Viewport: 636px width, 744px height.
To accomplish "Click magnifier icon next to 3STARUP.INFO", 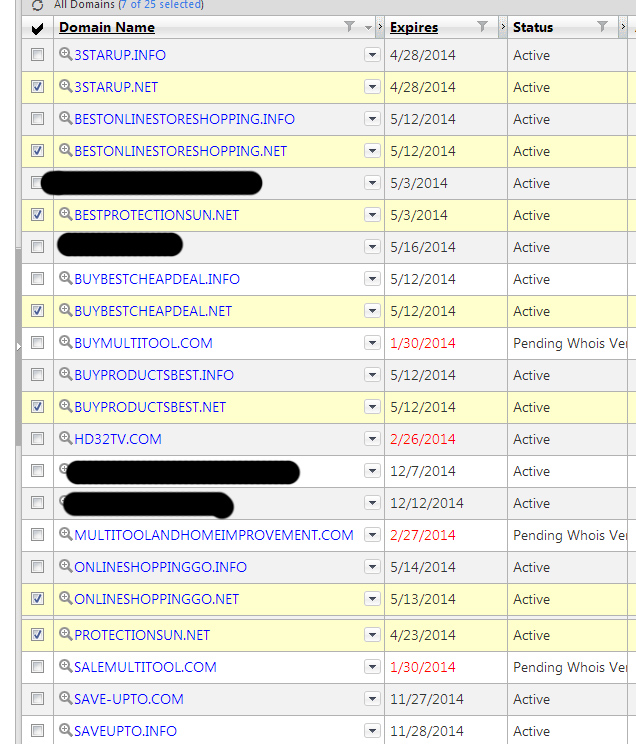I will [x=65, y=54].
